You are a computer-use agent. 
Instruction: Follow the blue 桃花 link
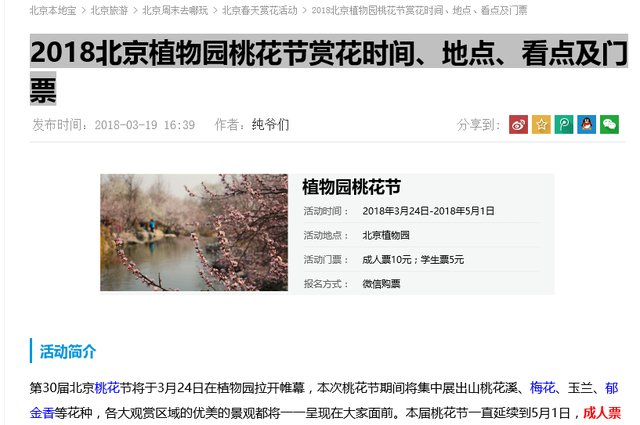[107, 387]
